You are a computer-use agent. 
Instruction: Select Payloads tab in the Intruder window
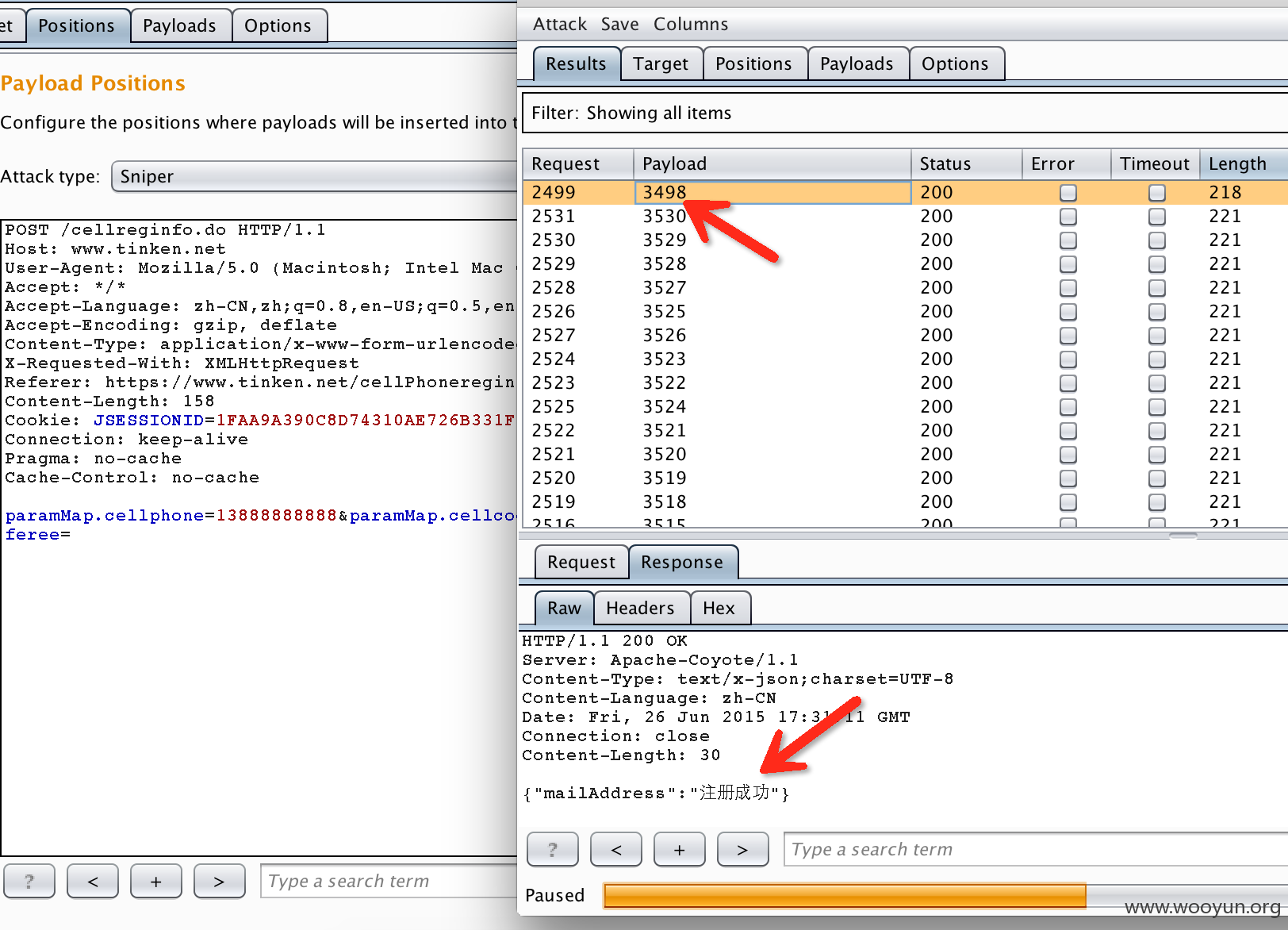click(x=179, y=26)
